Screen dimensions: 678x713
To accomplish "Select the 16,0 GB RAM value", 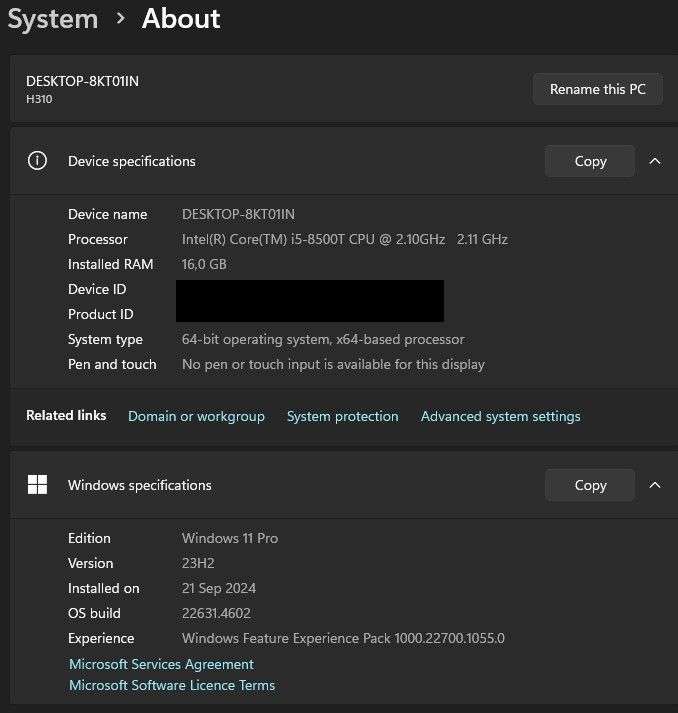I will click(204, 264).
